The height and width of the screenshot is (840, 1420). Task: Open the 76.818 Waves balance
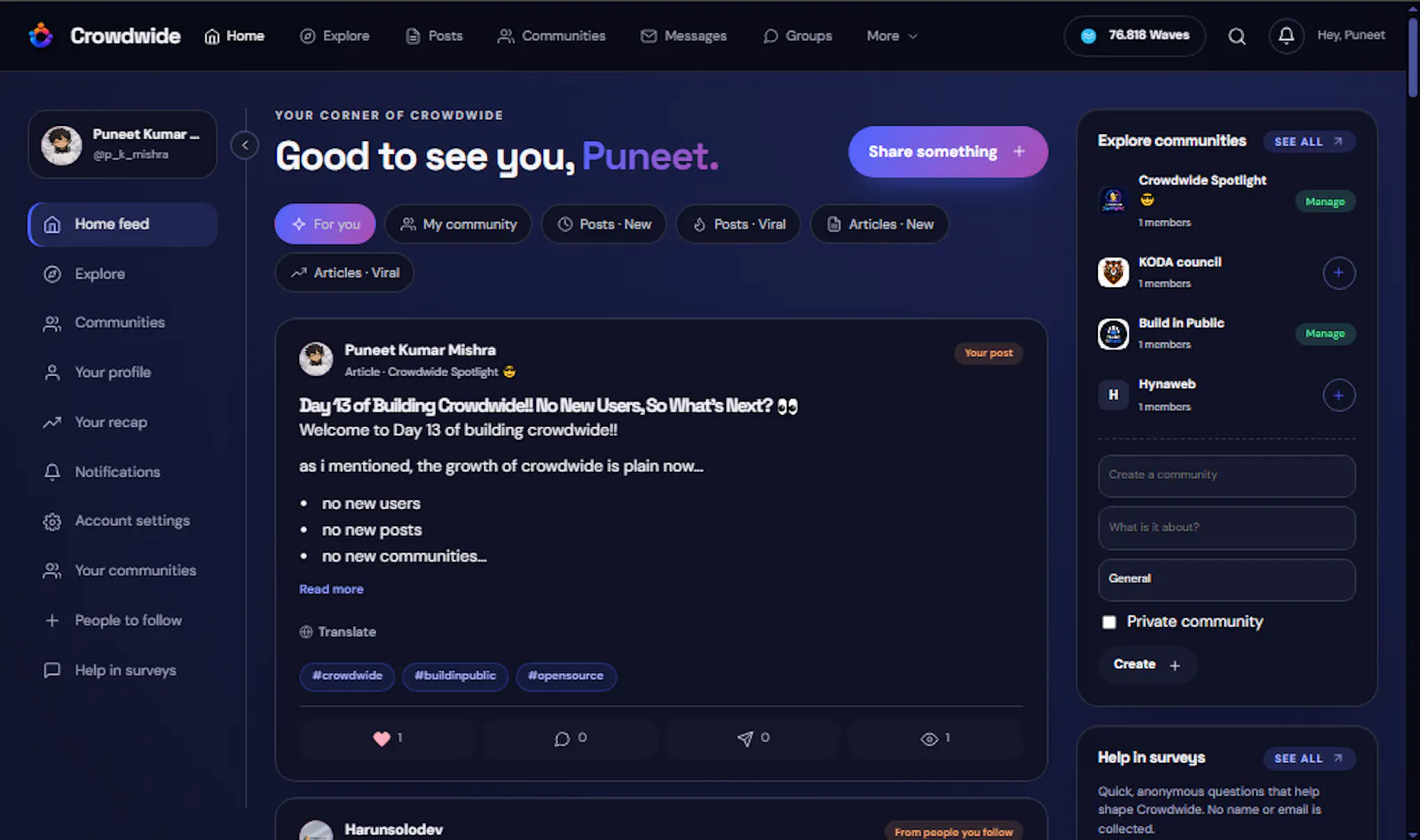tap(1134, 35)
